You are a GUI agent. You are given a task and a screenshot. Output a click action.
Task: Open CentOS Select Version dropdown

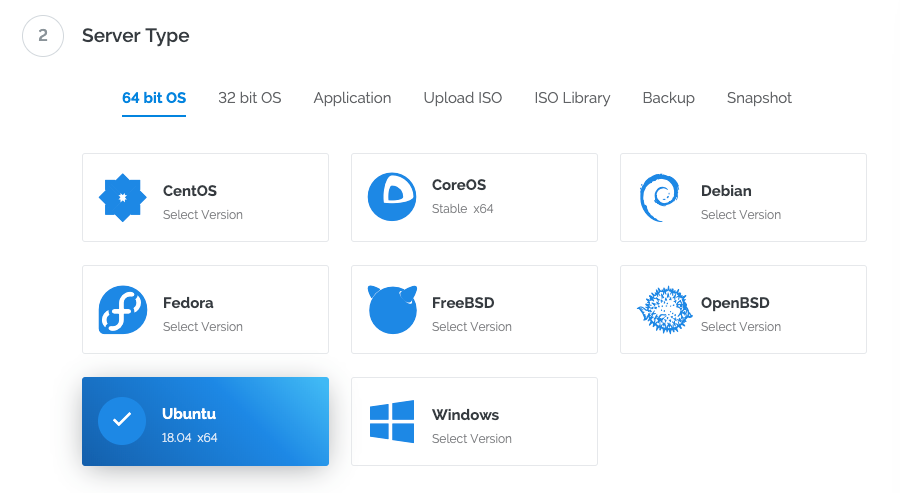[x=202, y=215]
